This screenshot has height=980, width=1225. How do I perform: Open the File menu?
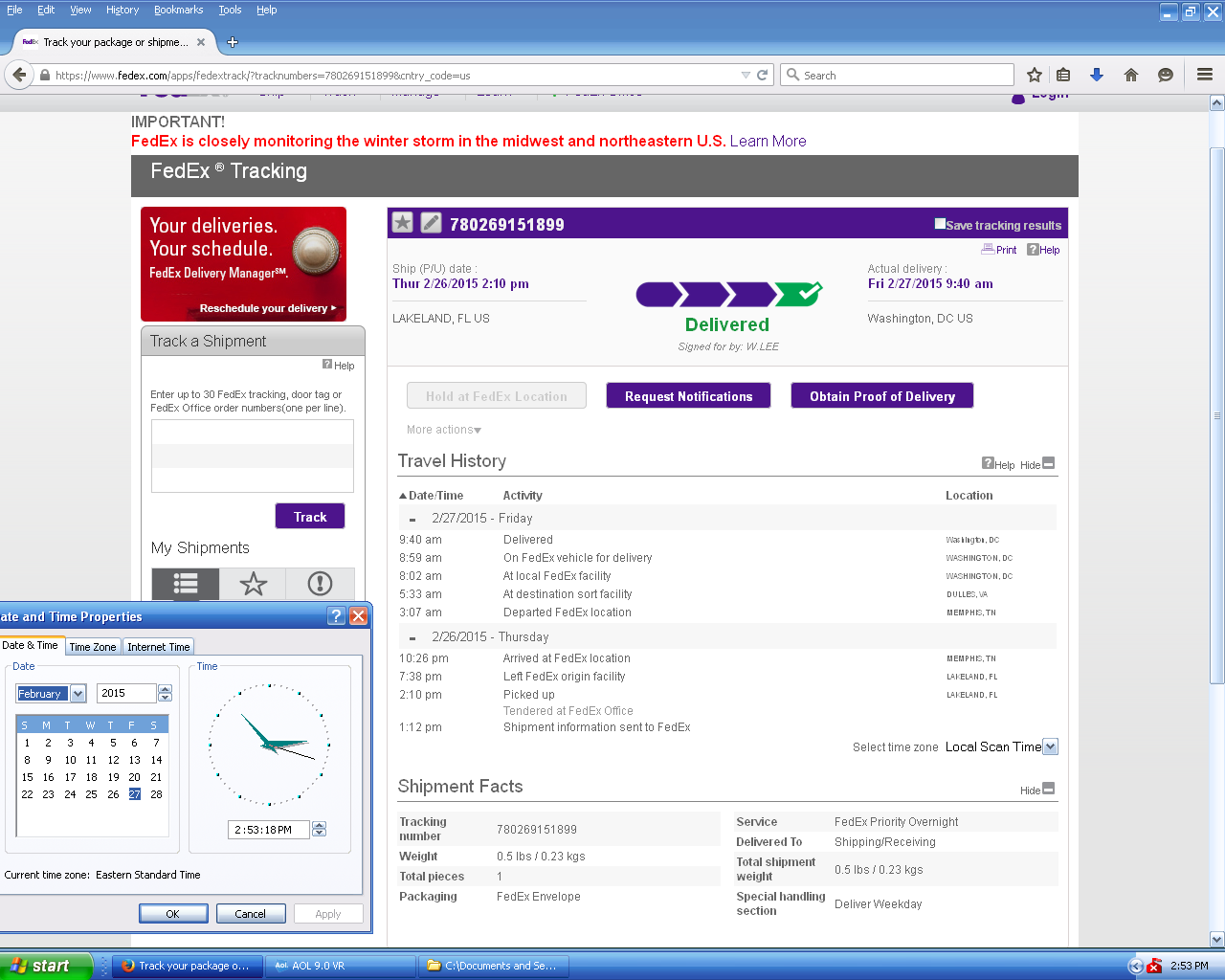14,10
